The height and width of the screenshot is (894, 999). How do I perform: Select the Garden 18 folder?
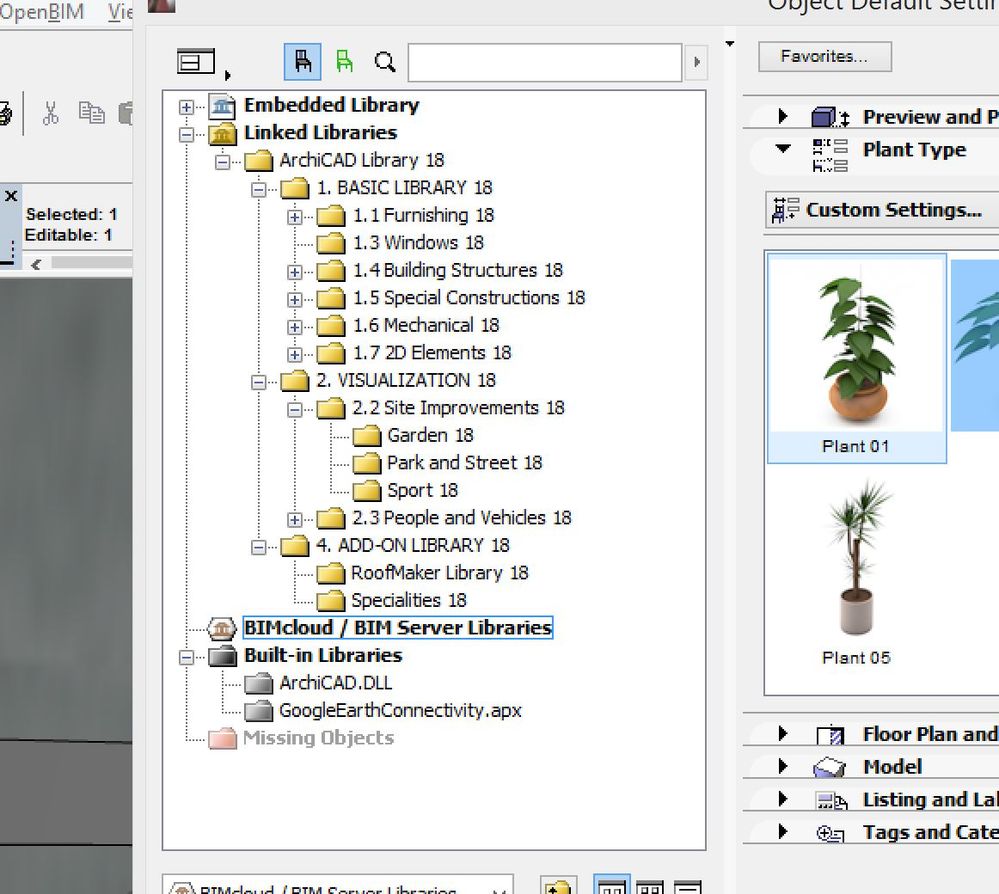click(x=430, y=435)
